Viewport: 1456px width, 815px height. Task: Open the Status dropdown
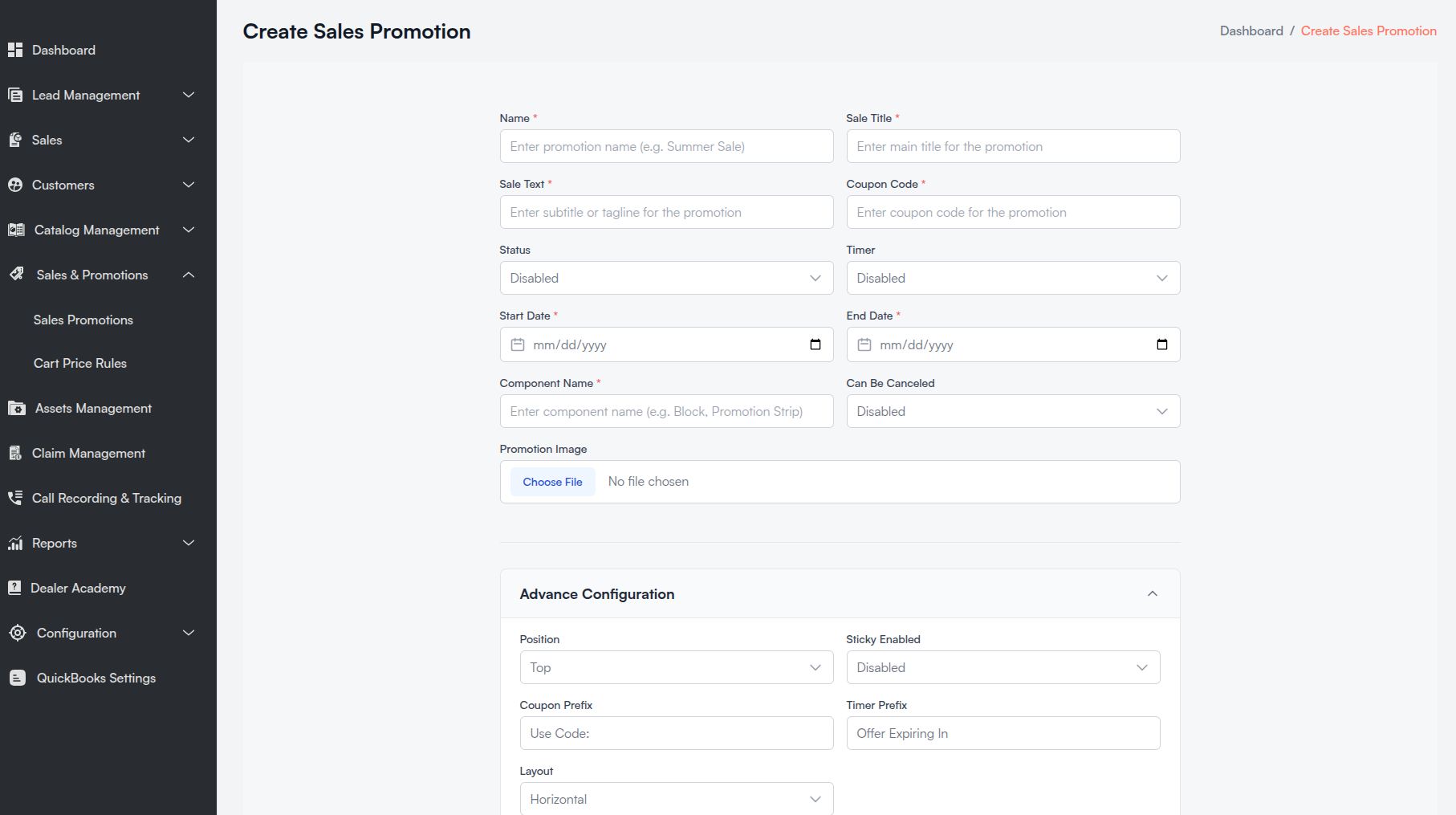point(666,278)
